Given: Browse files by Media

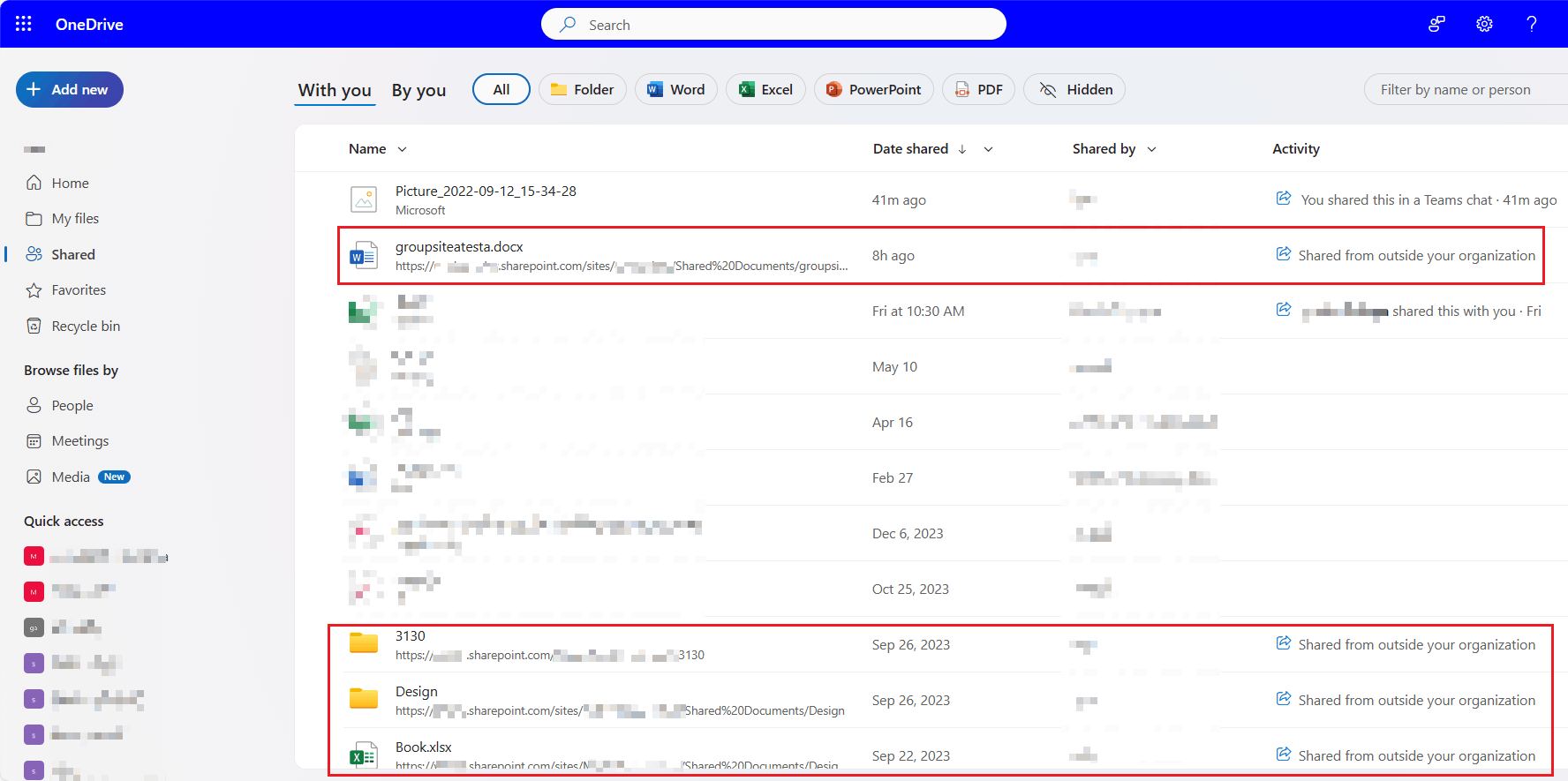Looking at the screenshot, I should (71, 477).
